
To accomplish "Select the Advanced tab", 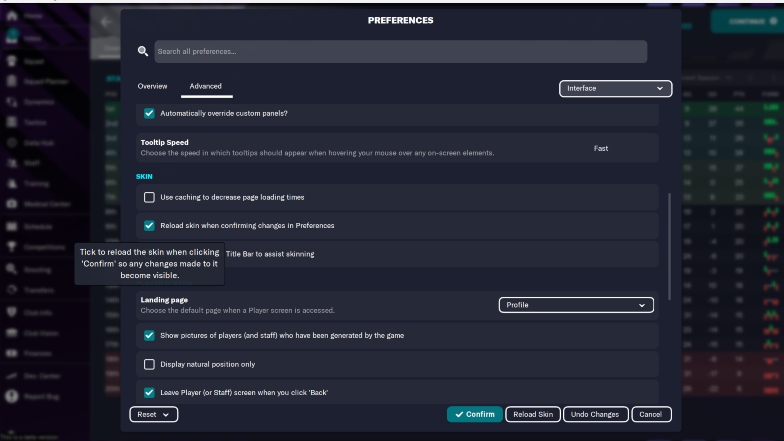I will (206, 86).
